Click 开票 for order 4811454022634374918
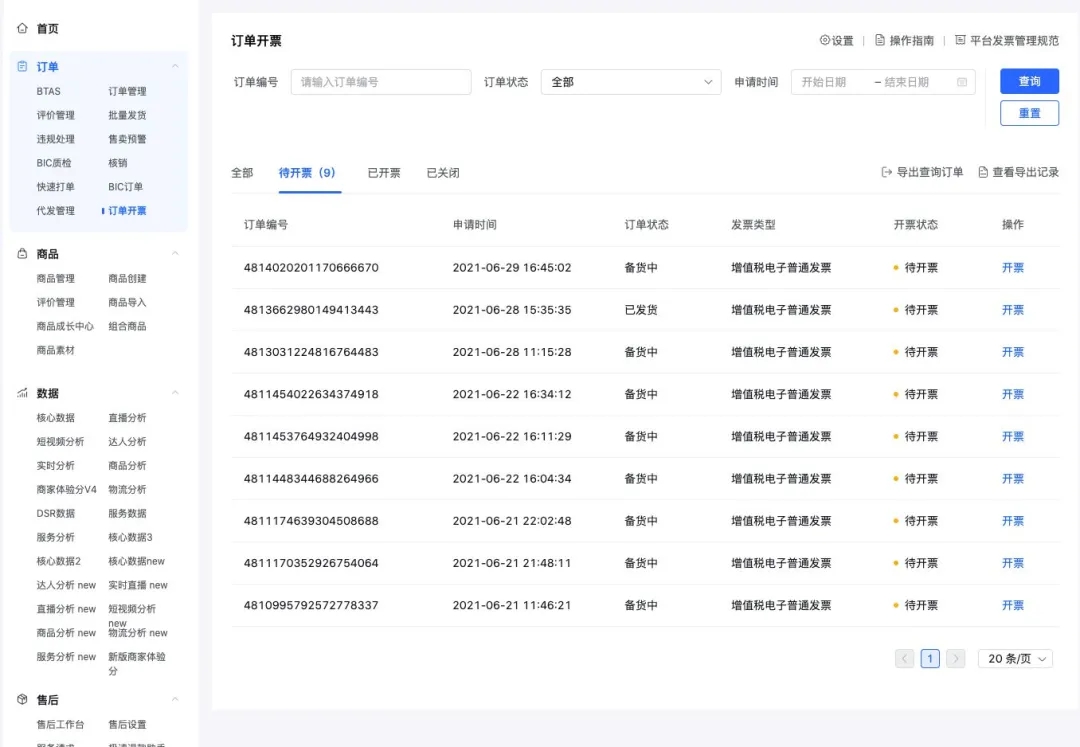The image size is (1080, 747). 1012,394
